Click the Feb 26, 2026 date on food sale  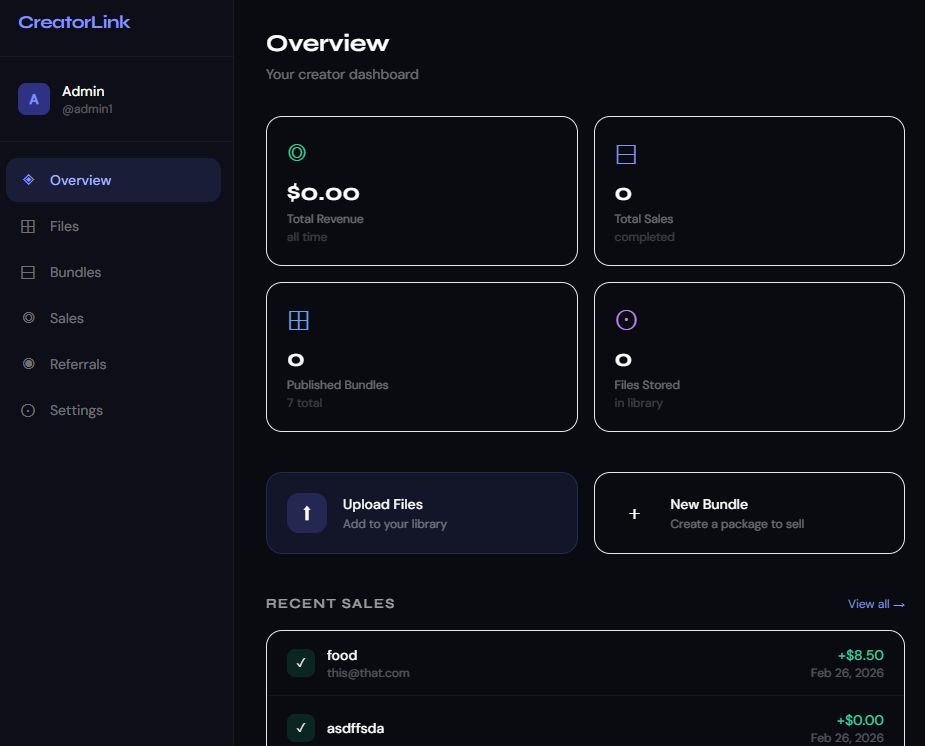pyautogui.click(x=847, y=673)
